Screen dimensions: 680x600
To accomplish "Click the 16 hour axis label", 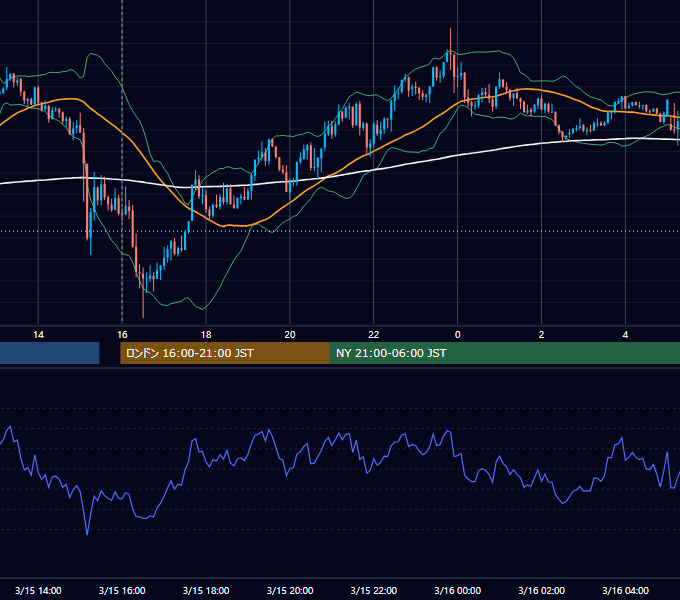I will (x=122, y=335).
